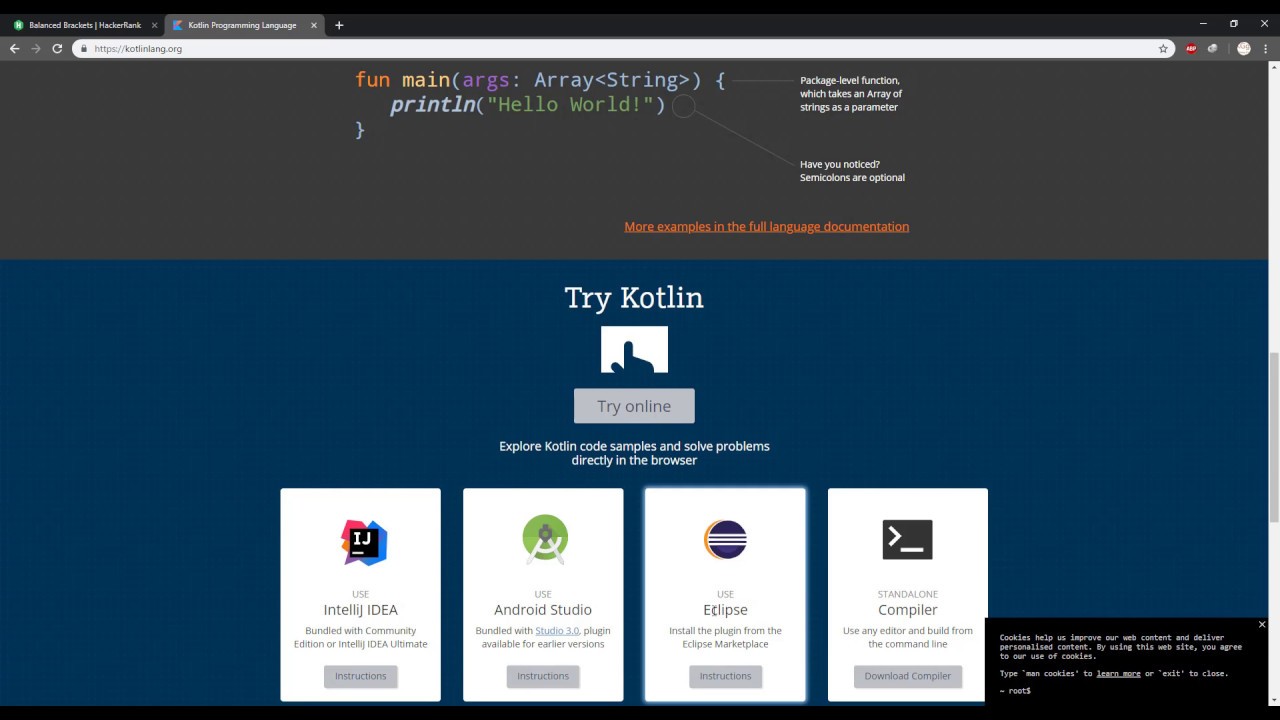This screenshot has height=720, width=1280.
Task: Open Instructions for Android Studio
Action: pos(543,676)
